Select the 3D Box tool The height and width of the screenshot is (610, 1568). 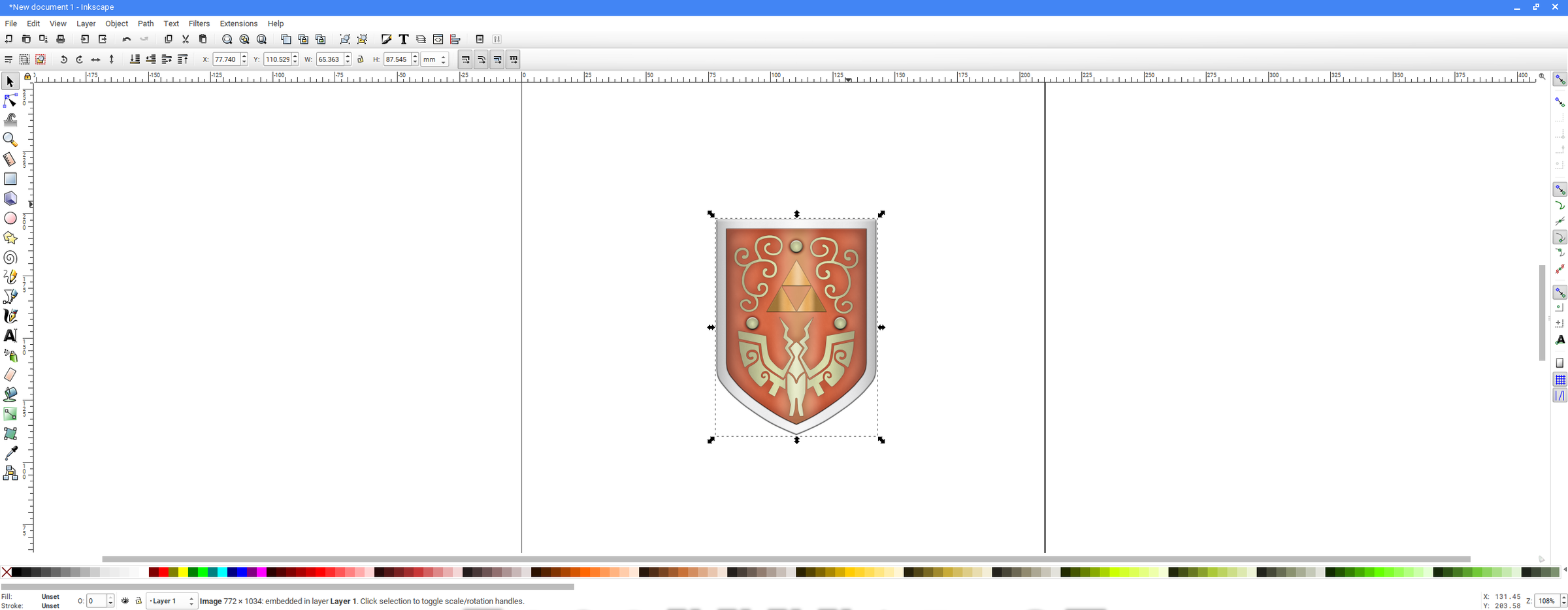click(x=10, y=199)
